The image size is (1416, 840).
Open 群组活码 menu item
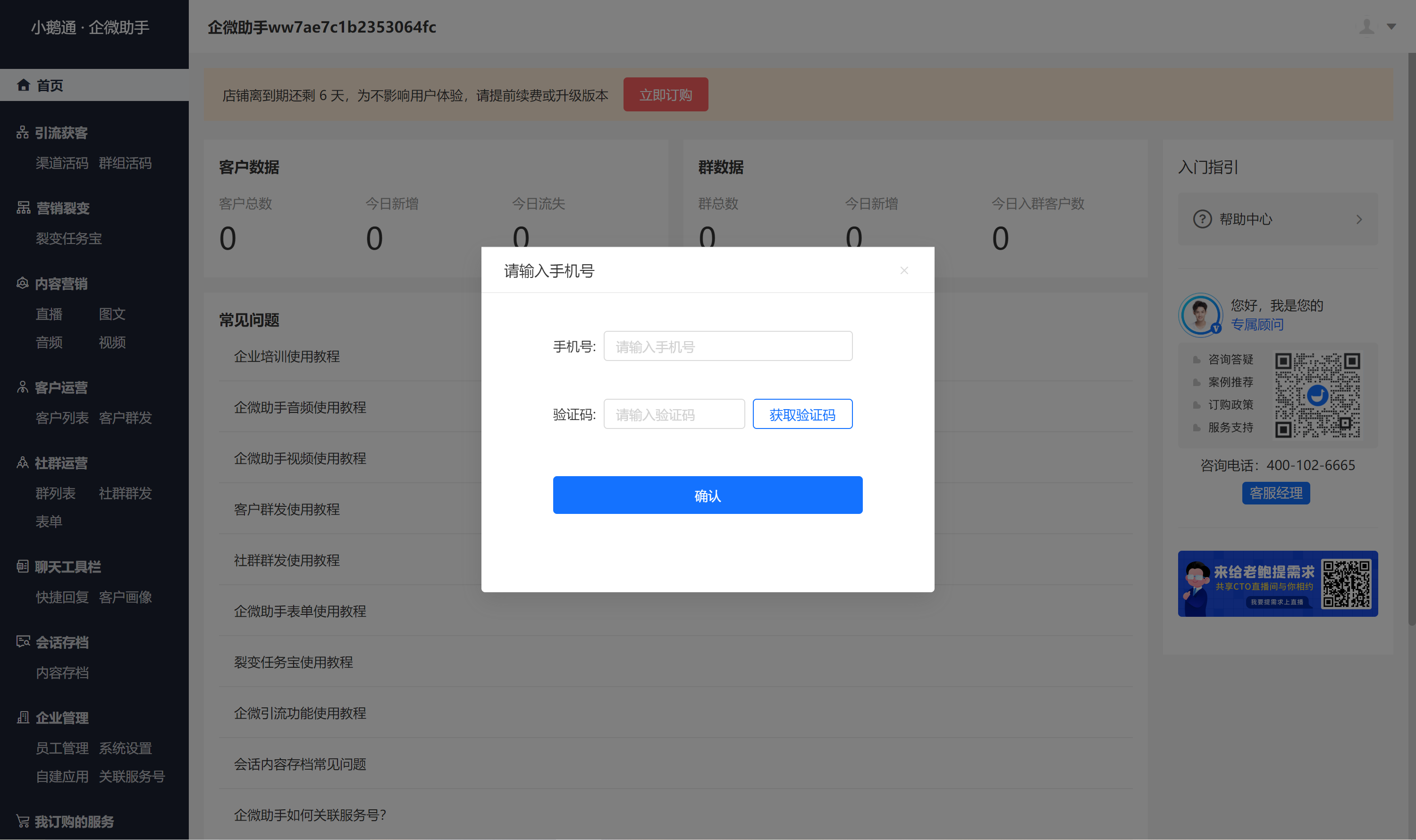coord(125,163)
